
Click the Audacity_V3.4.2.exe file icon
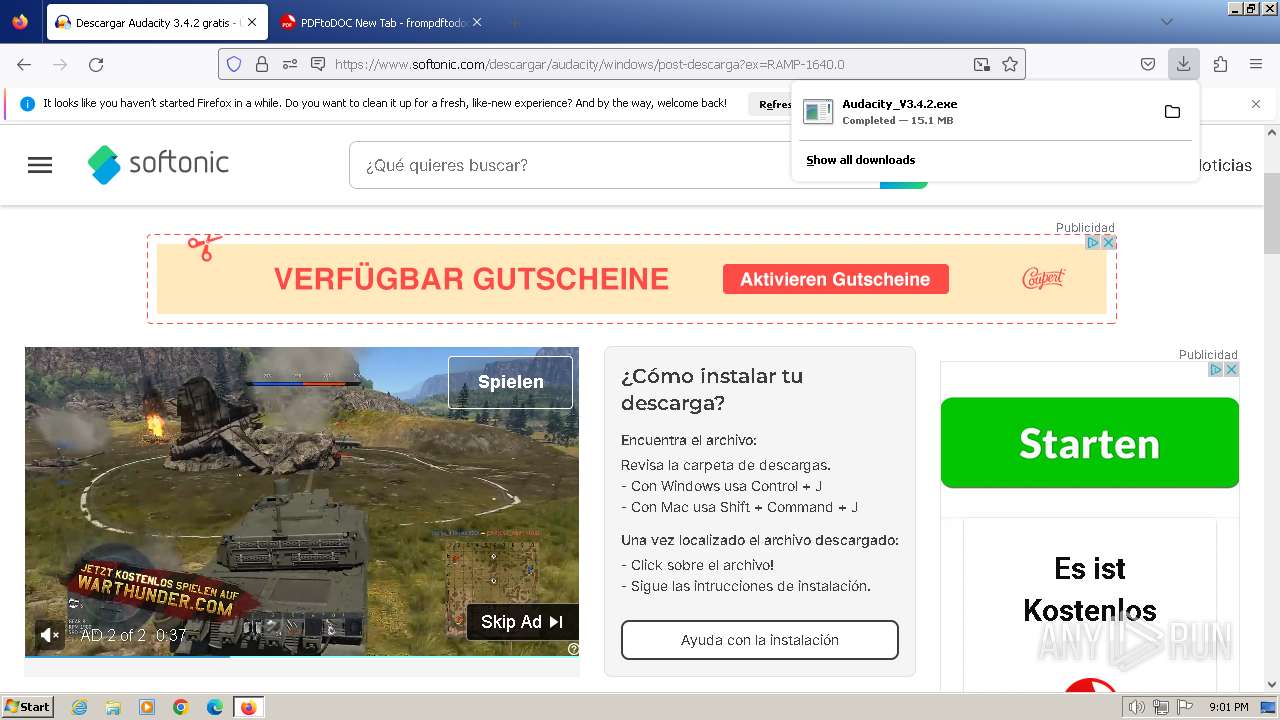818,111
